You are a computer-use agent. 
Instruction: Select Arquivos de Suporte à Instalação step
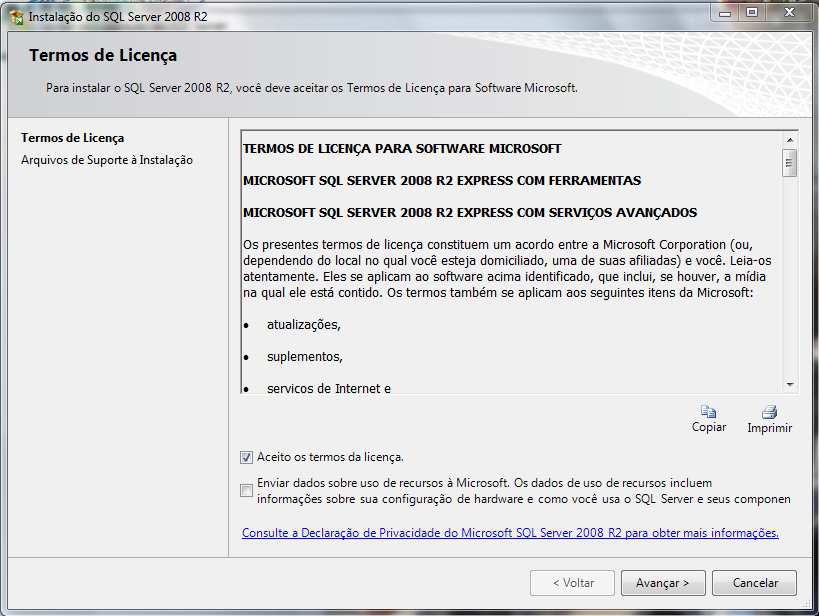pyautogui.click(x=107, y=160)
